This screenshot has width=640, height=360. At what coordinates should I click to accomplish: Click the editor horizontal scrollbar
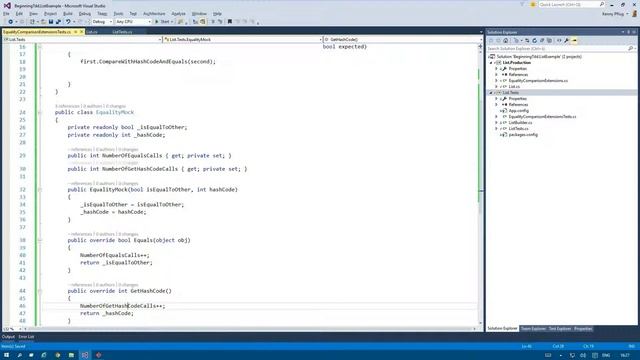(x=249, y=329)
